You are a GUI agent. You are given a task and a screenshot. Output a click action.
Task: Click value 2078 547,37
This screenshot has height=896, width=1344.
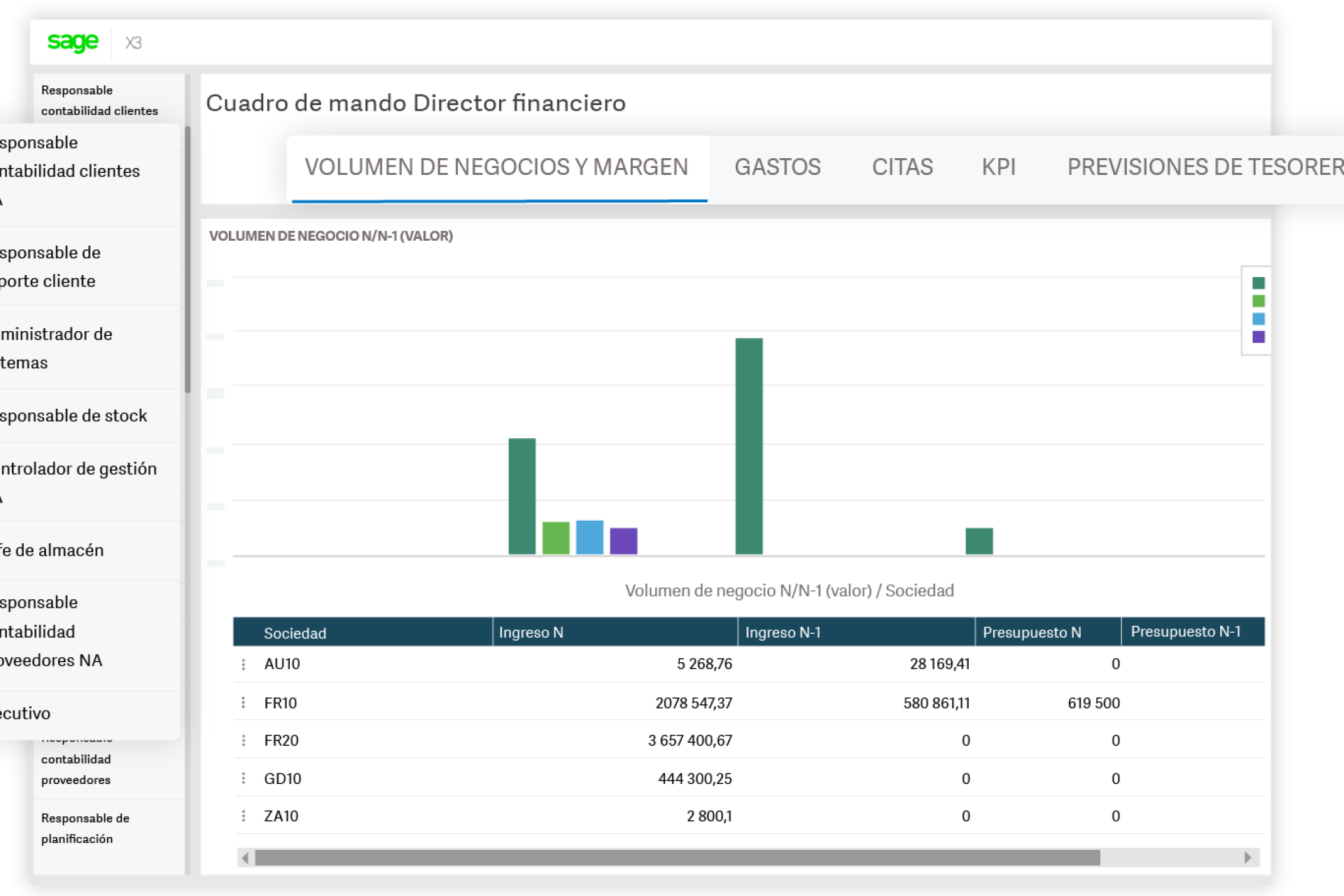694,703
